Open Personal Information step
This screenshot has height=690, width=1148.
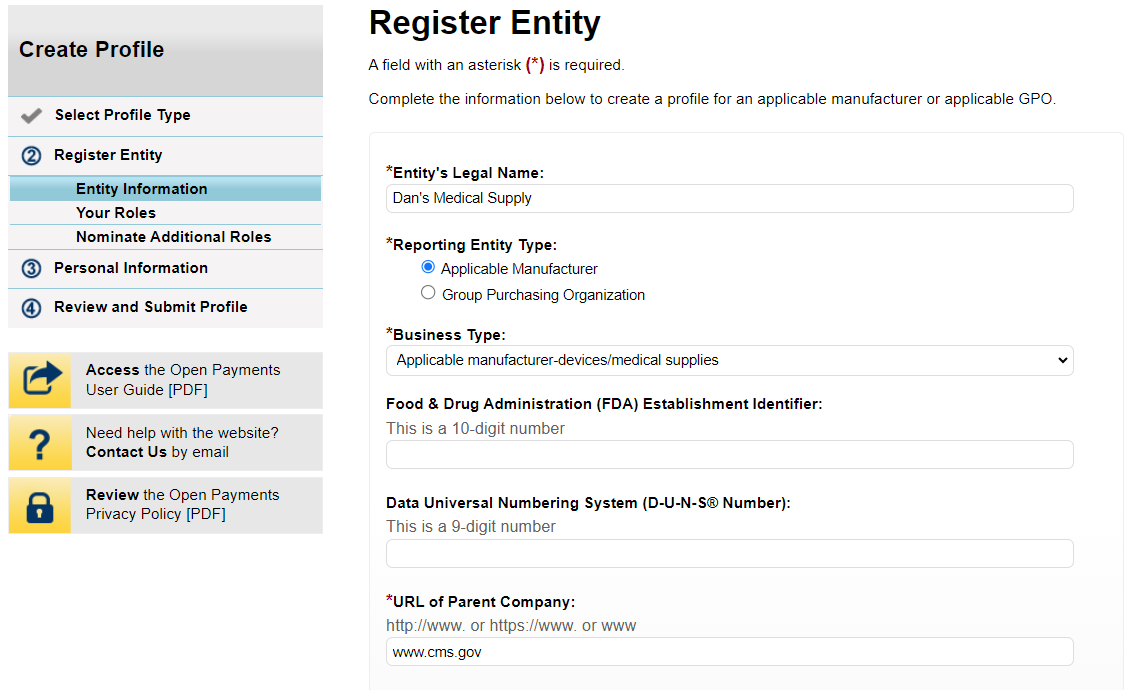(131, 268)
